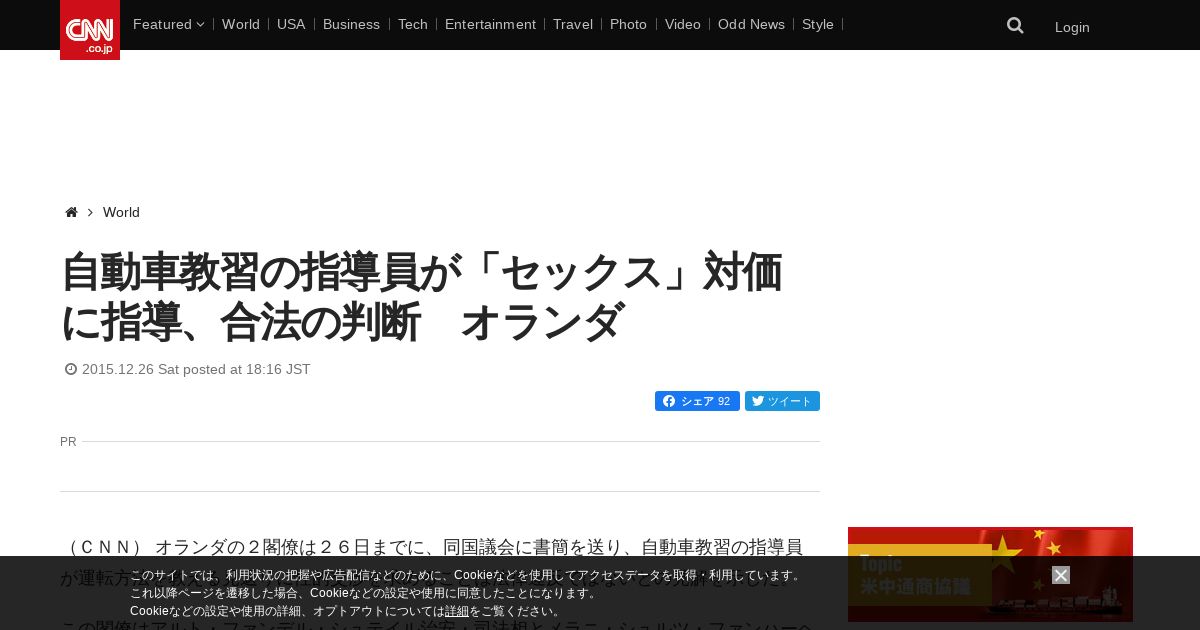This screenshot has width=1200, height=630.
Task: Open the Entertainment section
Action: 490,24
